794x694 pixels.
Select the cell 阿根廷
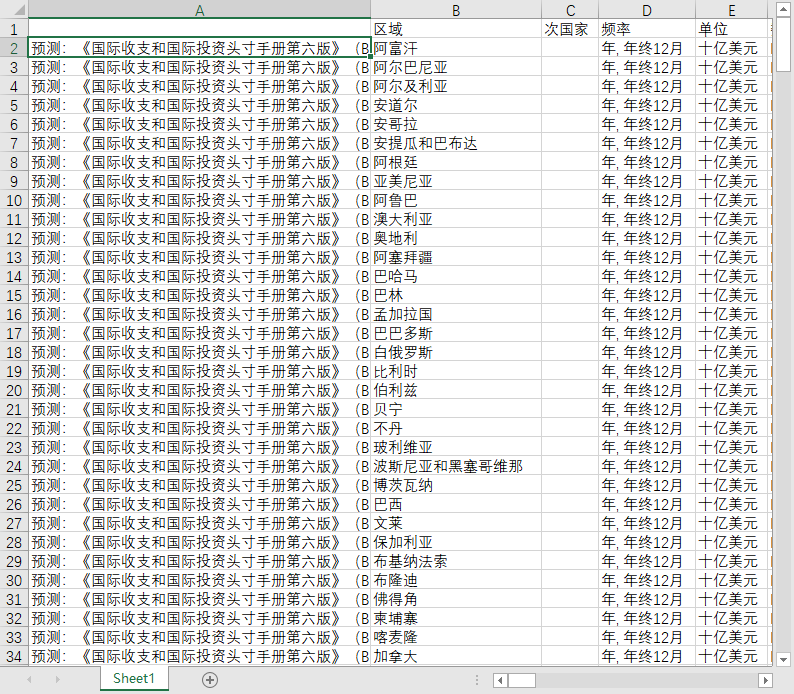click(456, 162)
